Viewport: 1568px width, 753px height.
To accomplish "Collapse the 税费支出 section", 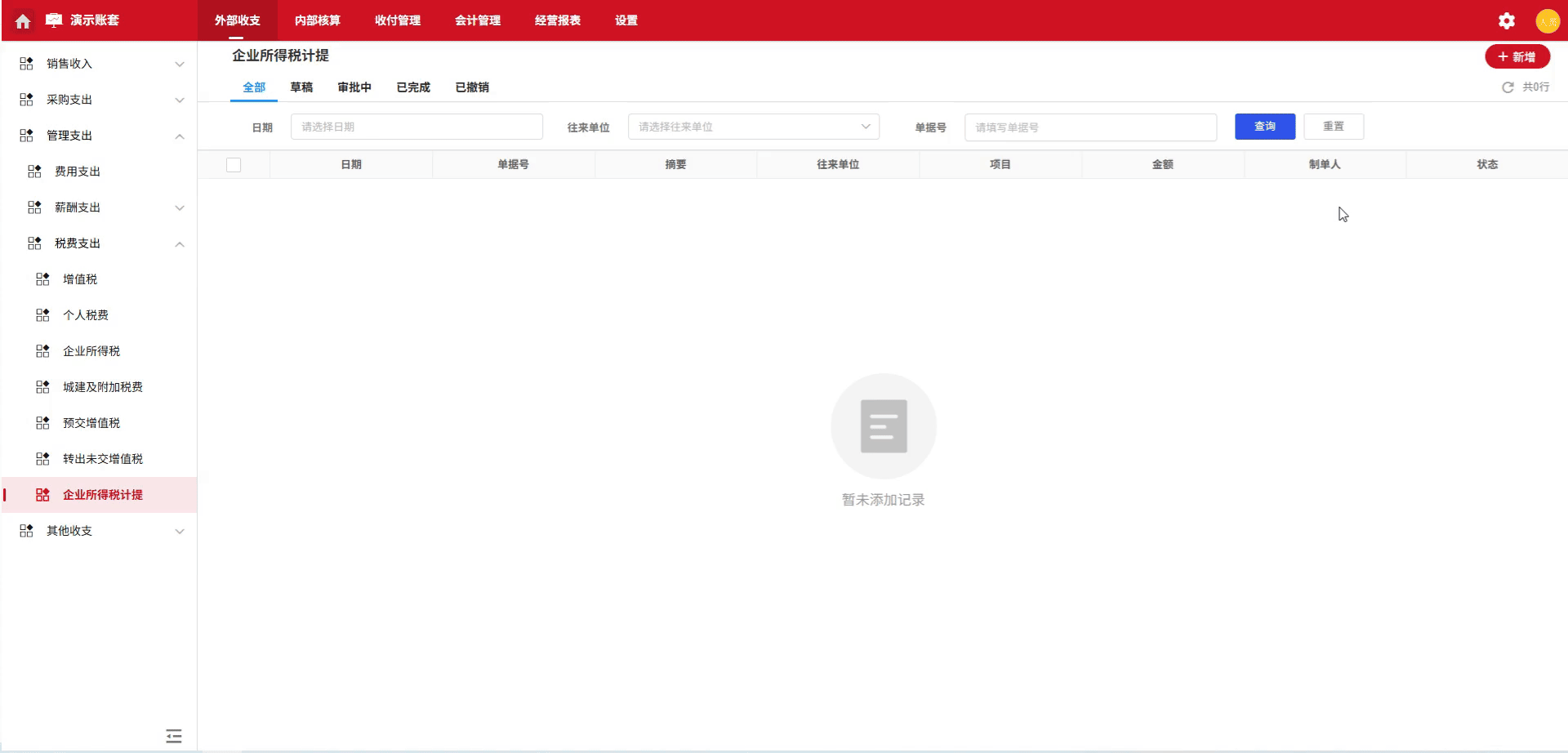I will click(179, 243).
